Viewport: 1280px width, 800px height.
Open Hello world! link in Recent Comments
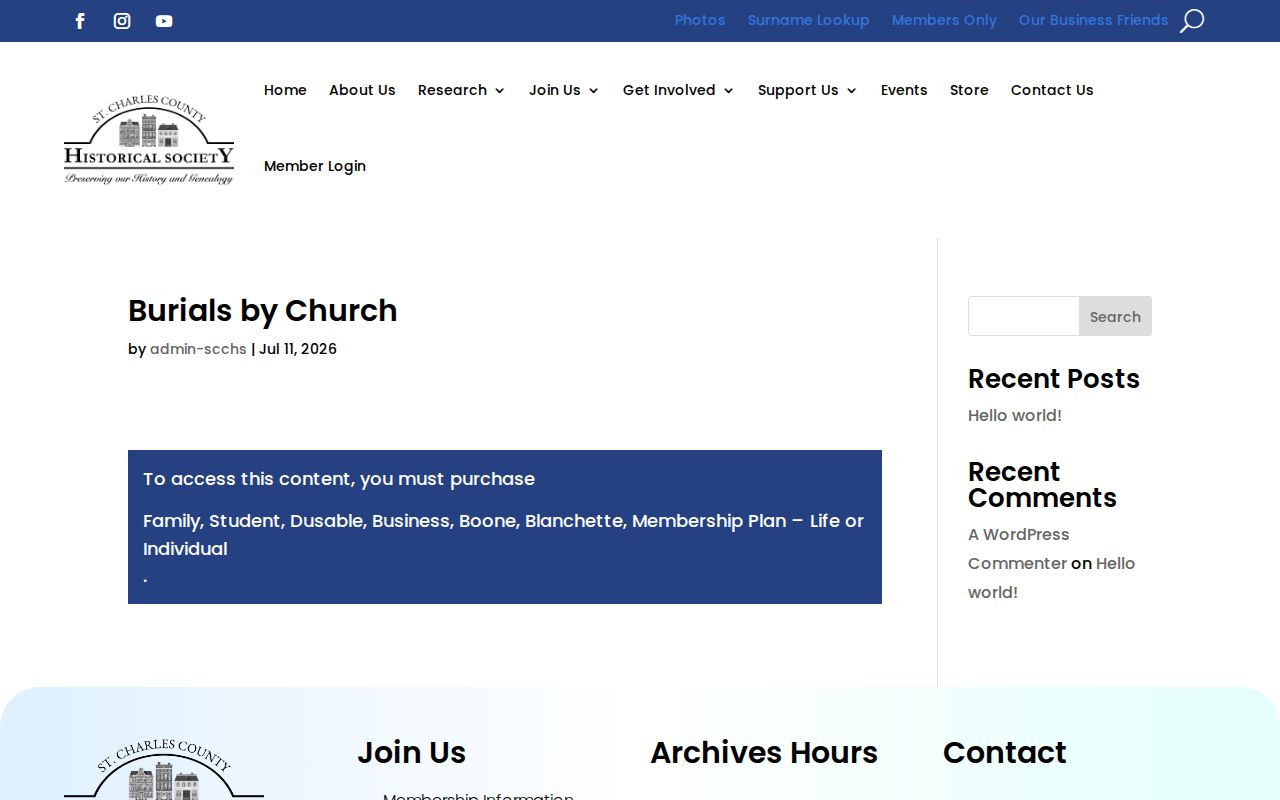click(x=1052, y=578)
